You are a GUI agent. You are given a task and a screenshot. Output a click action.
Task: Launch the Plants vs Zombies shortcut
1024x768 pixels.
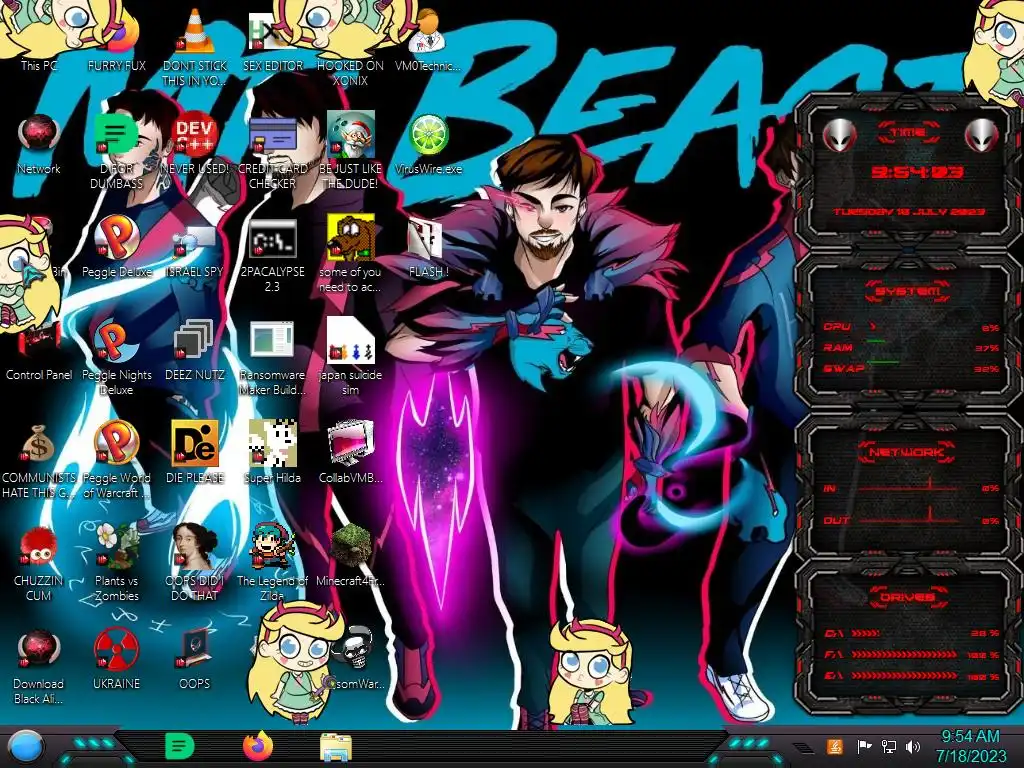click(117, 563)
